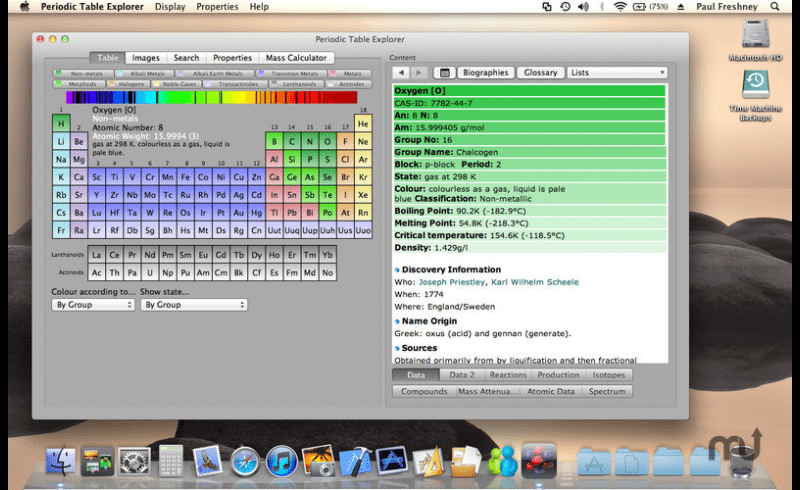
Task: Toggle the Non-metals group highlight
Action: point(83,74)
